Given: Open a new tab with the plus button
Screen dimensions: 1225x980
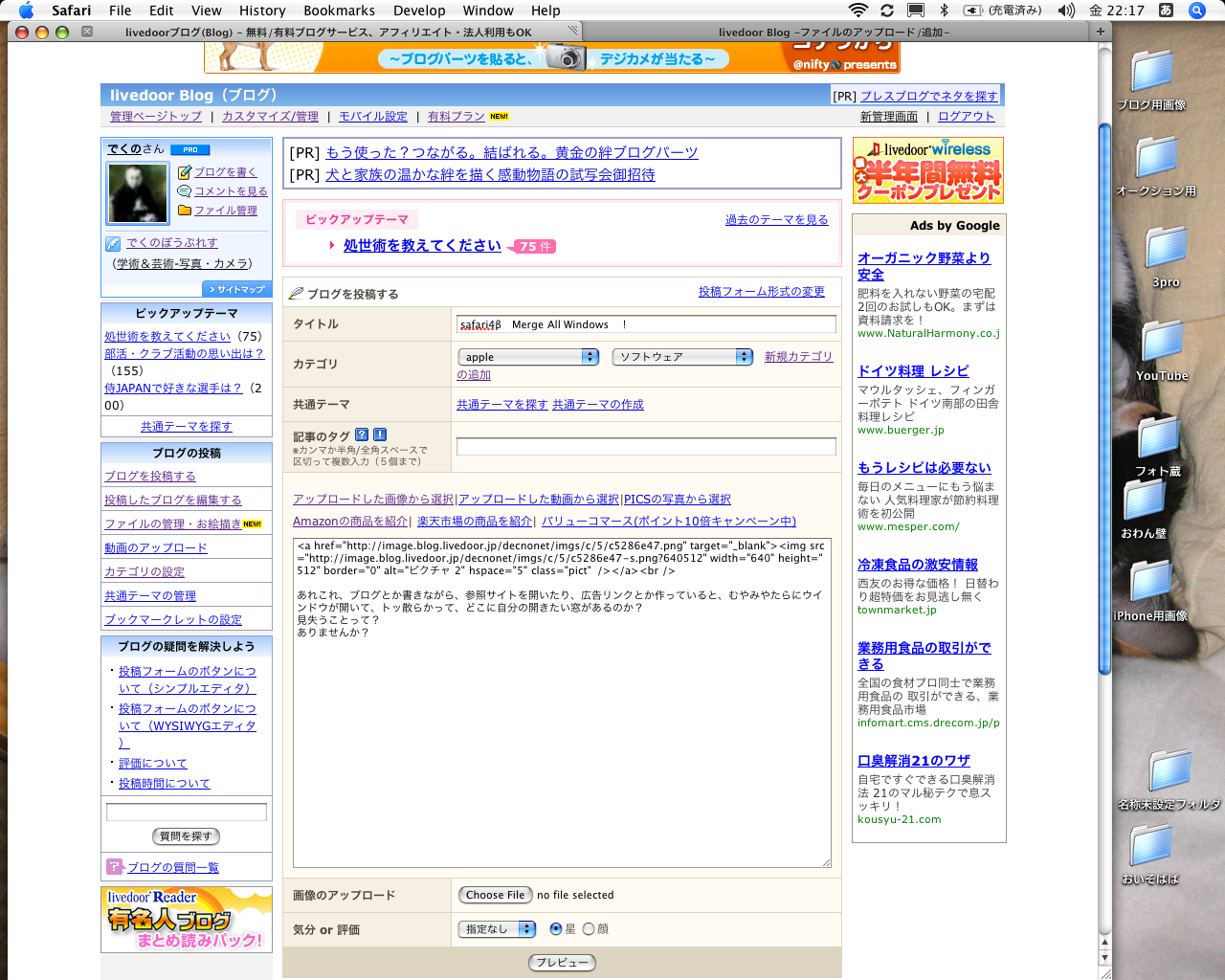Looking at the screenshot, I should point(1101,32).
